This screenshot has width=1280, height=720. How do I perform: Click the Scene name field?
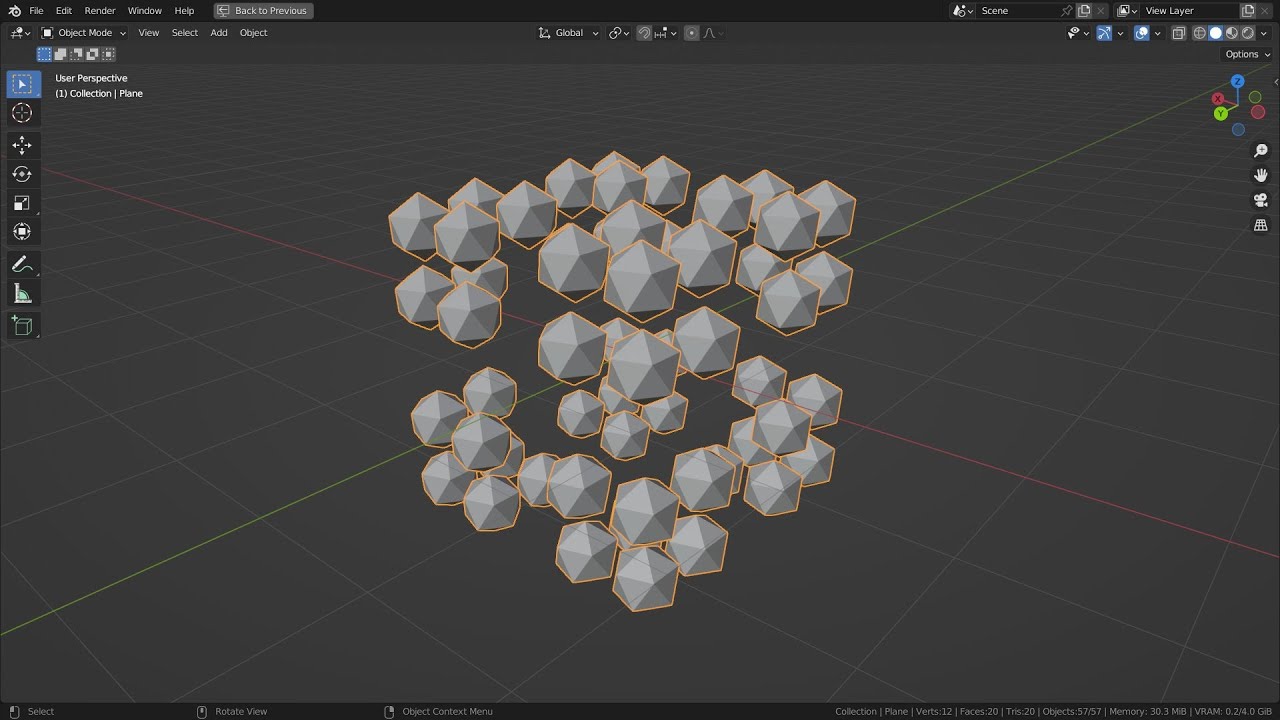[1018, 10]
